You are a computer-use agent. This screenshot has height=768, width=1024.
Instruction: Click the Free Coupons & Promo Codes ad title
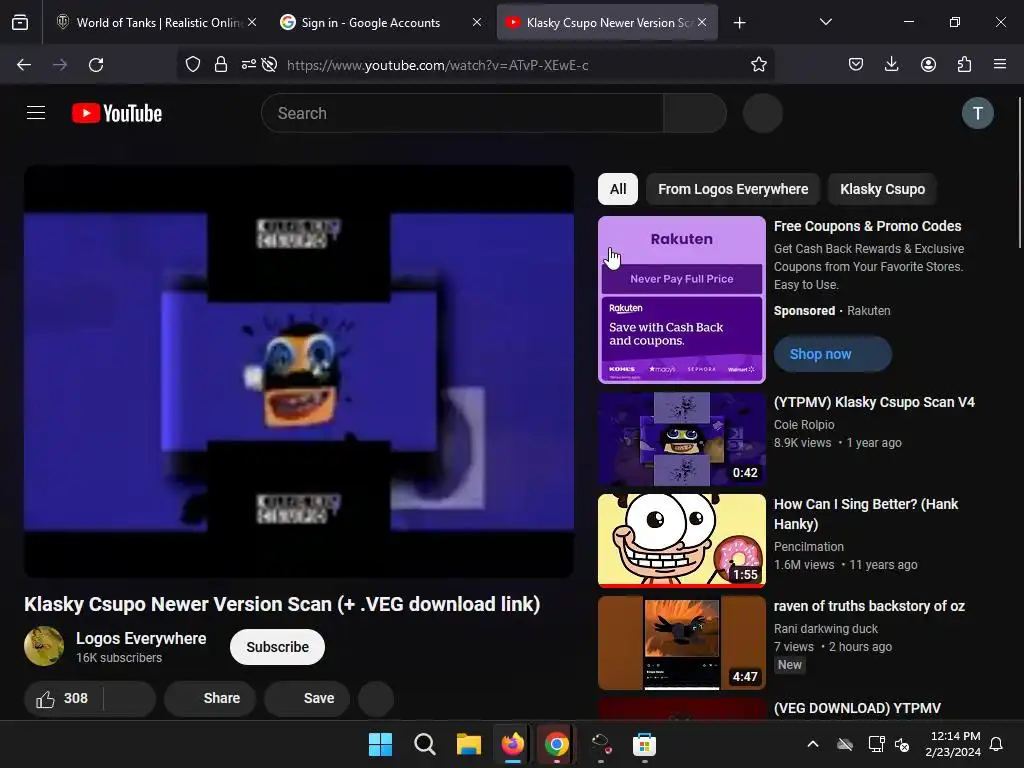[x=867, y=226]
